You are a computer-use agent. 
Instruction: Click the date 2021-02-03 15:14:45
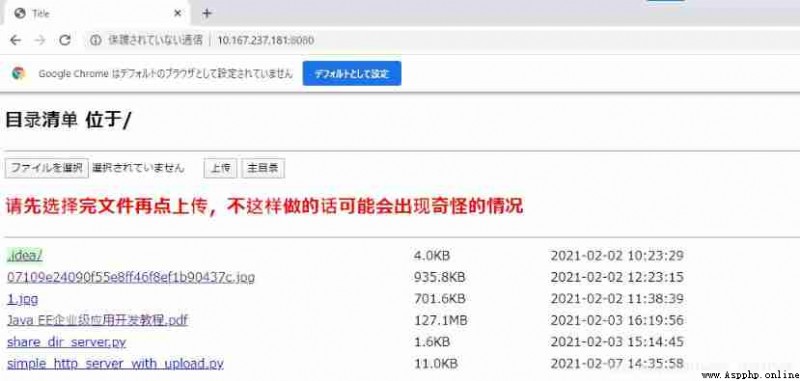click(x=617, y=342)
